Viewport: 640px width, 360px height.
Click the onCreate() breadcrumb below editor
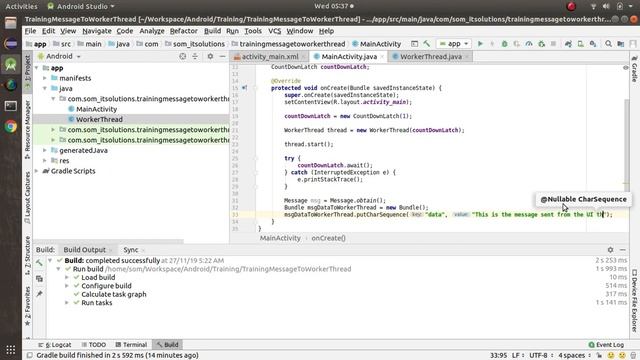coord(329,238)
